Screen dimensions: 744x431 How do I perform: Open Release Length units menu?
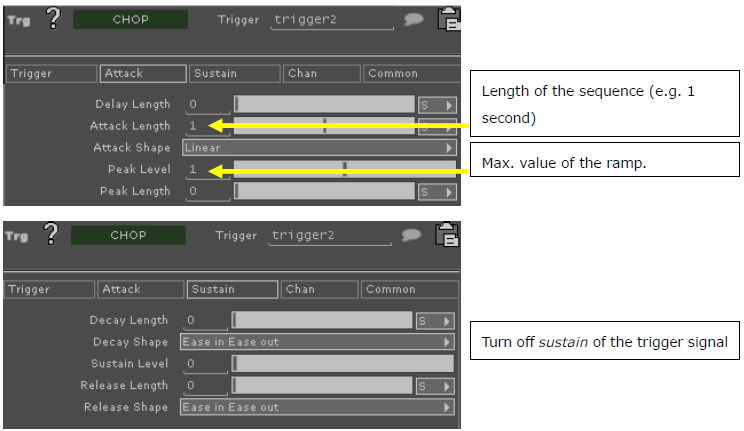435,386
